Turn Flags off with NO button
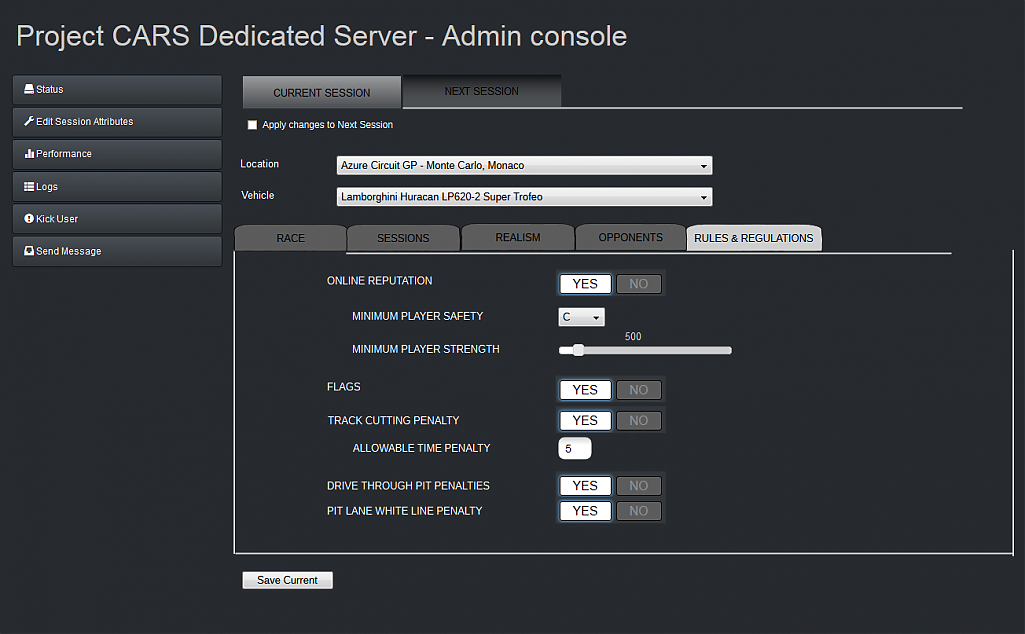Image resolution: width=1025 pixels, height=634 pixels. (639, 390)
